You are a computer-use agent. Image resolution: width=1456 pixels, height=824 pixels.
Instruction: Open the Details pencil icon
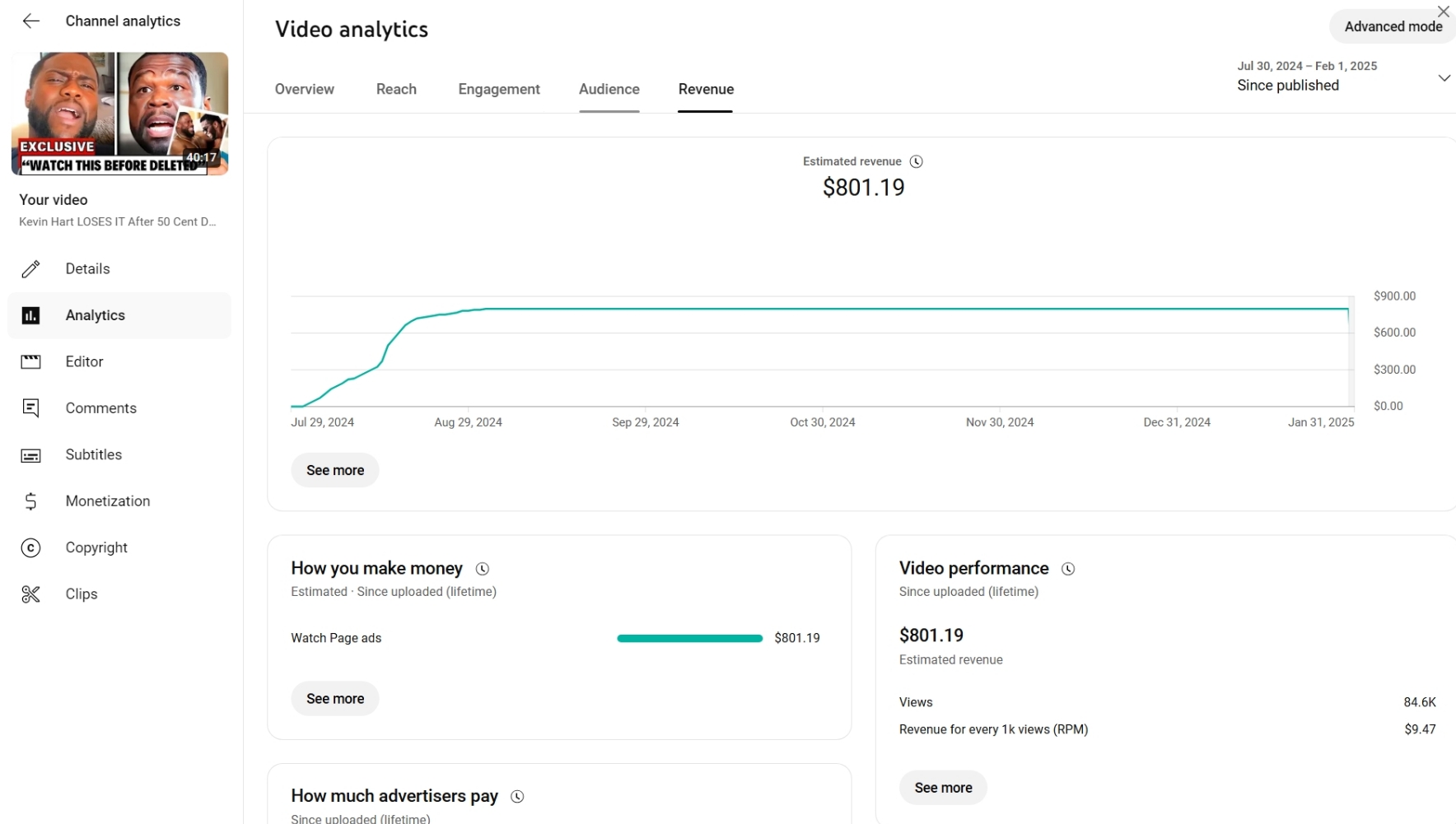pyautogui.click(x=30, y=269)
